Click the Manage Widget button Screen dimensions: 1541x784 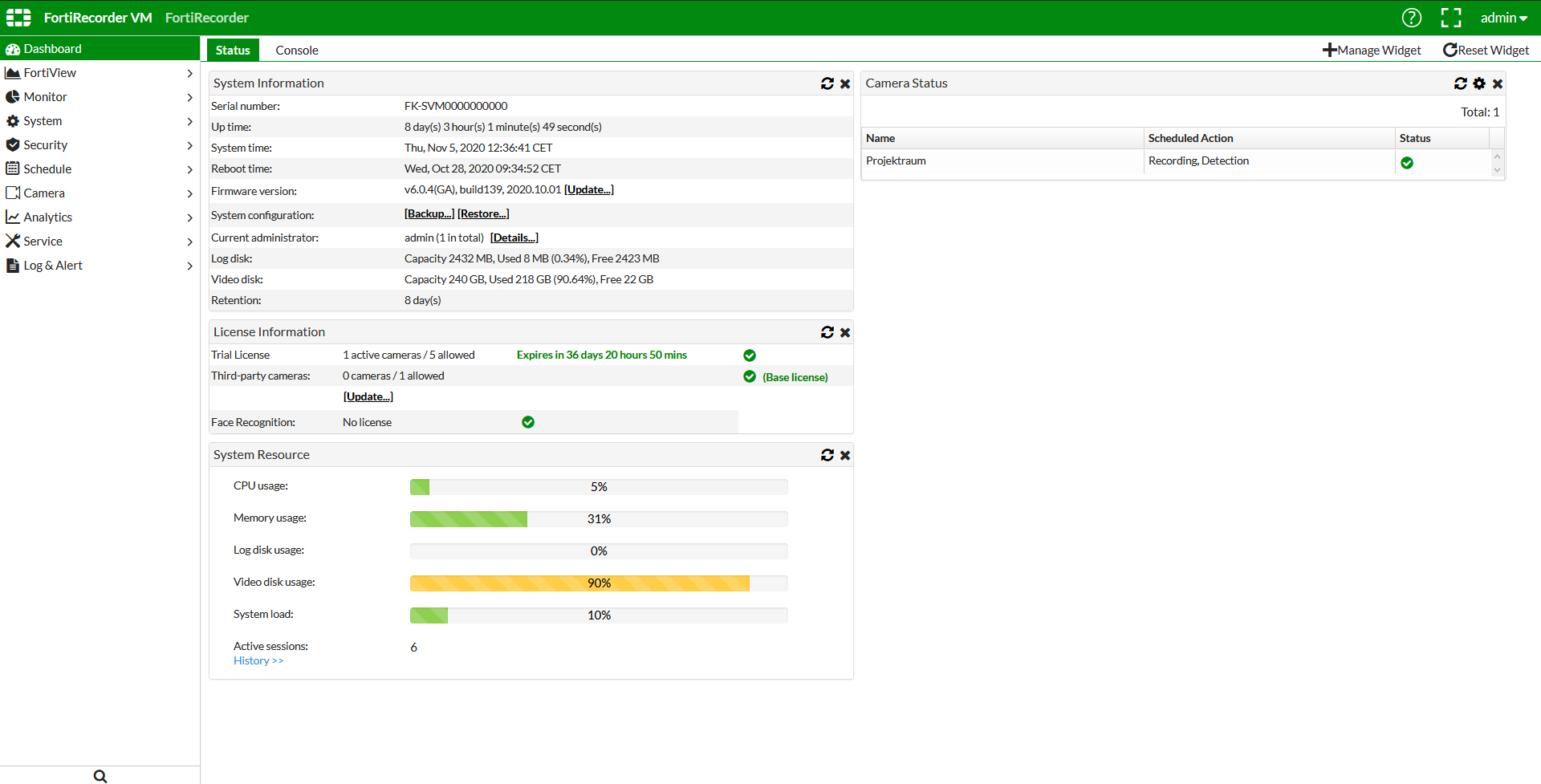1372,50
